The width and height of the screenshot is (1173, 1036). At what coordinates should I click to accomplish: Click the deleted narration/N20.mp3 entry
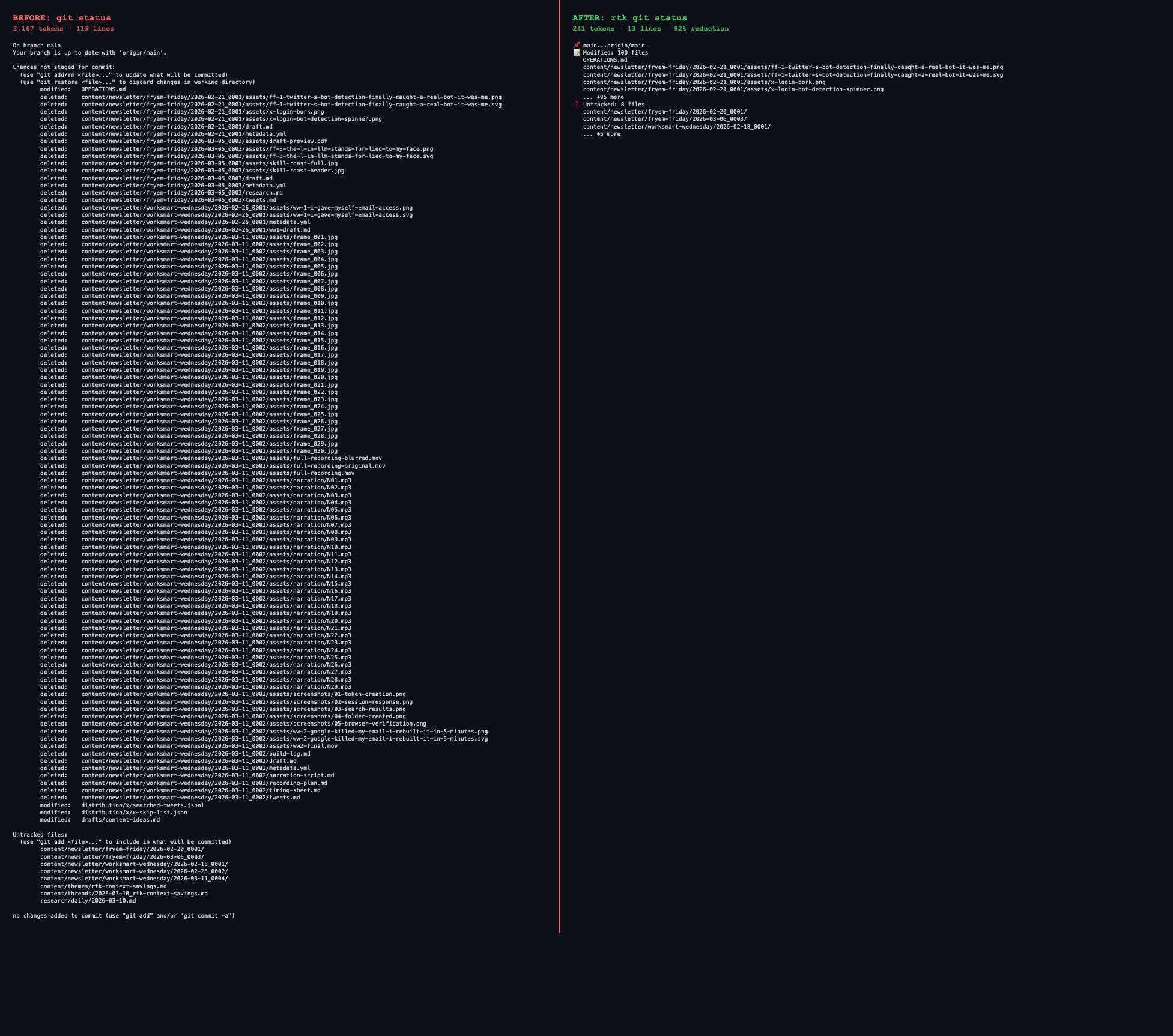point(216,621)
